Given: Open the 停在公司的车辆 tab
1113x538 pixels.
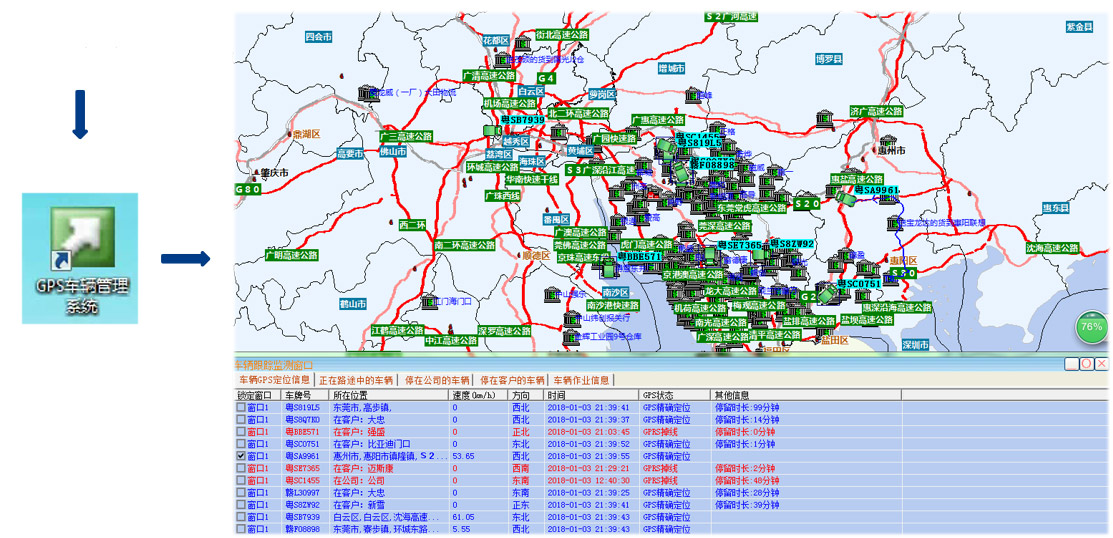Looking at the screenshot, I should pos(439,380).
